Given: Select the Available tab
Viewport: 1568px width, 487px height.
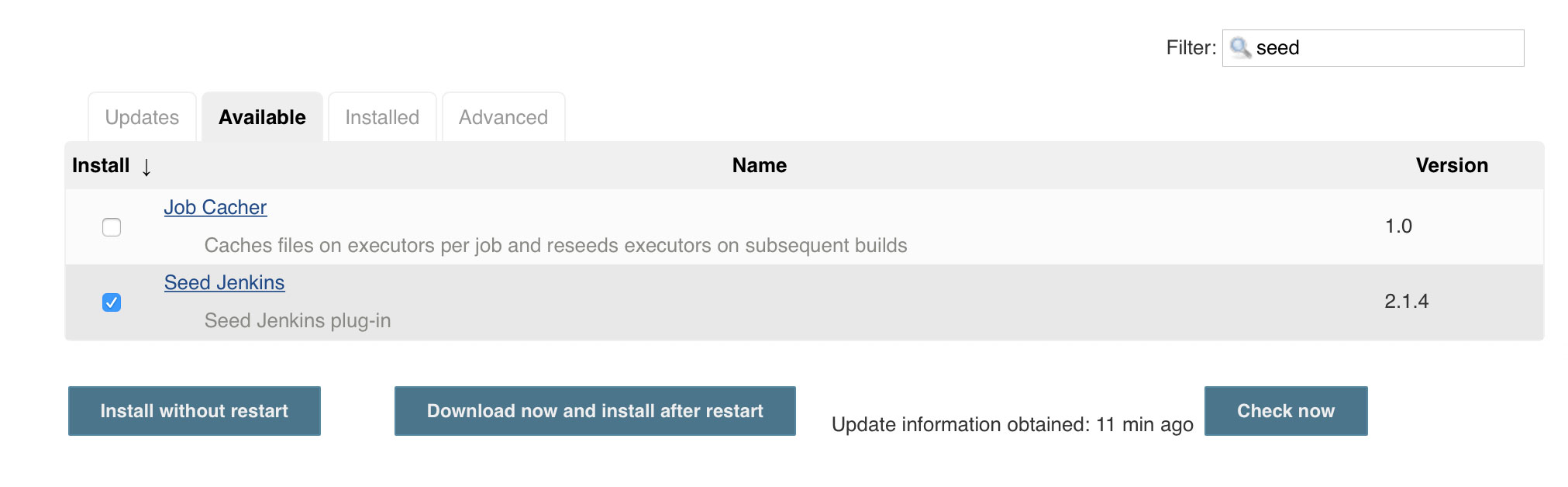Looking at the screenshot, I should tap(262, 117).
